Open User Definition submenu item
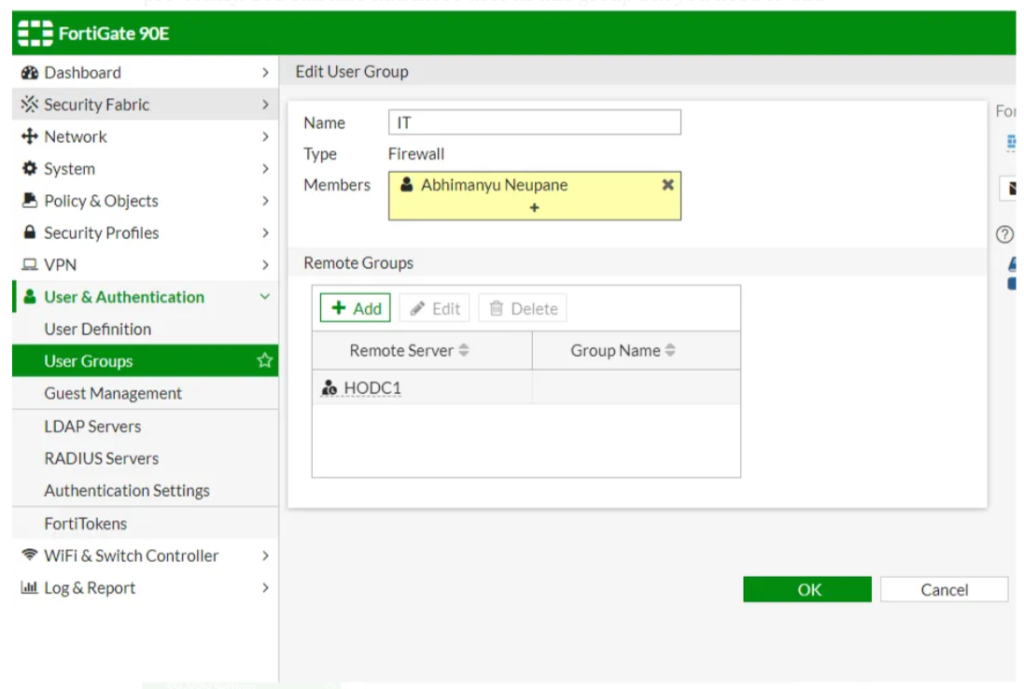The height and width of the screenshot is (689, 1024). click(145, 329)
